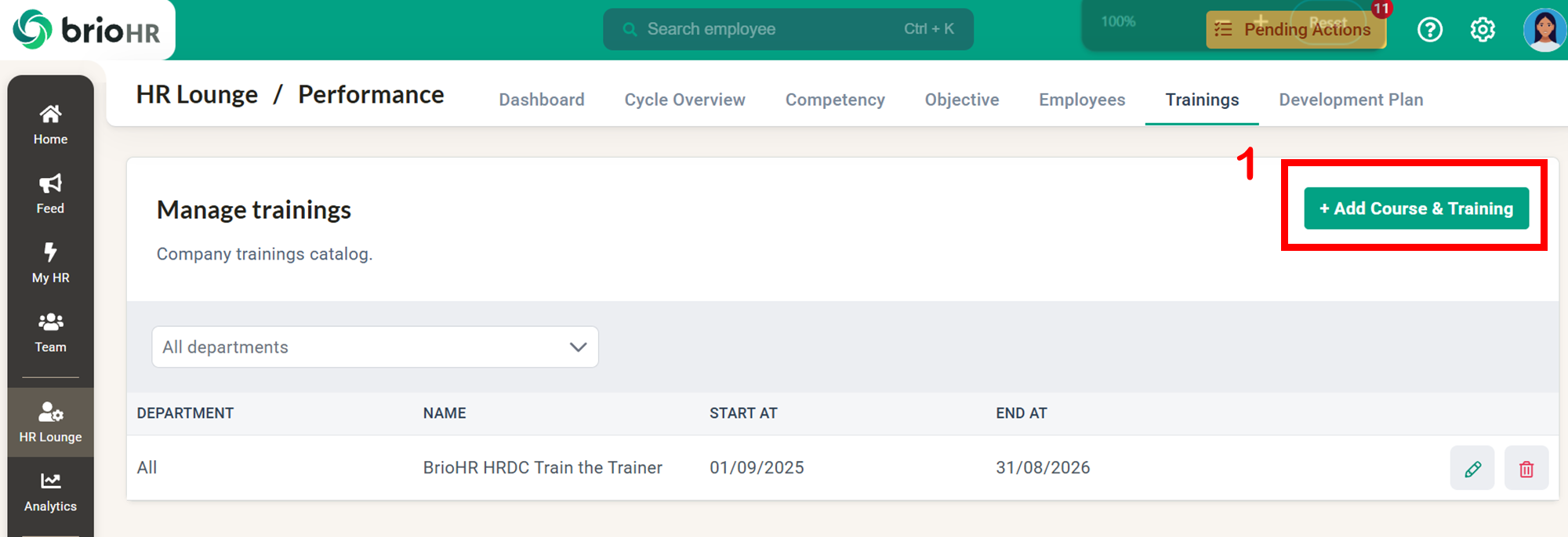Delete the BrioHR HRDC Train the Trainer
The width and height of the screenshot is (1568, 537).
tap(1526, 469)
